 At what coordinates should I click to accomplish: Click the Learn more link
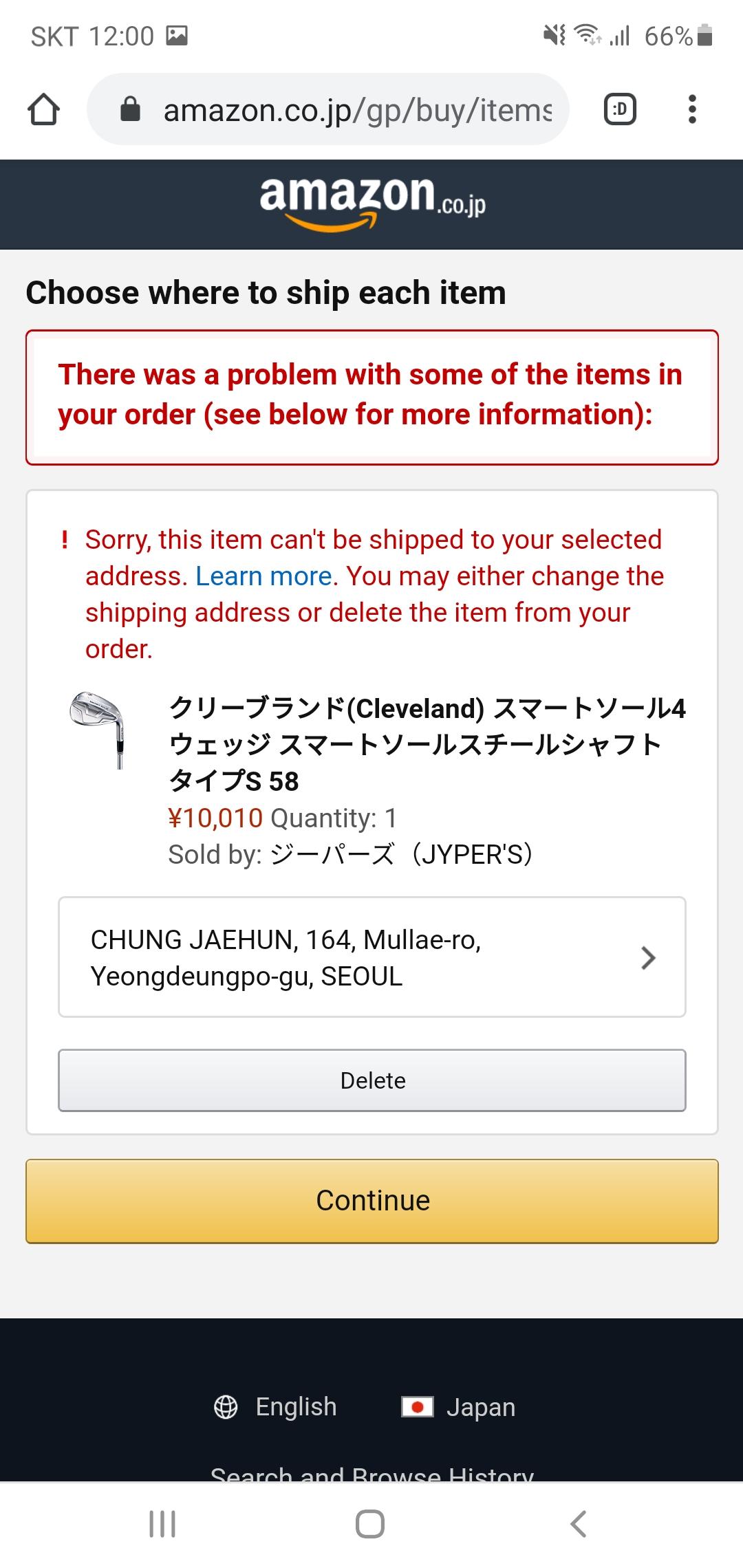coord(263,576)
